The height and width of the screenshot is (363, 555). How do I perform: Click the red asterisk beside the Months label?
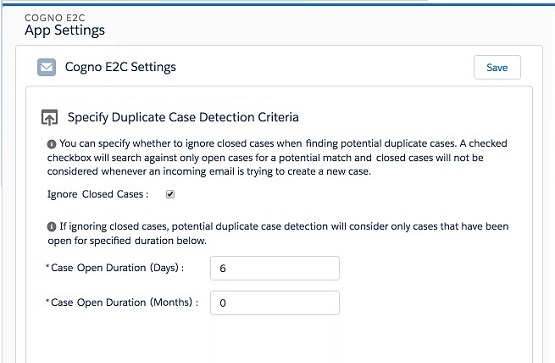(x=47, y=300)
